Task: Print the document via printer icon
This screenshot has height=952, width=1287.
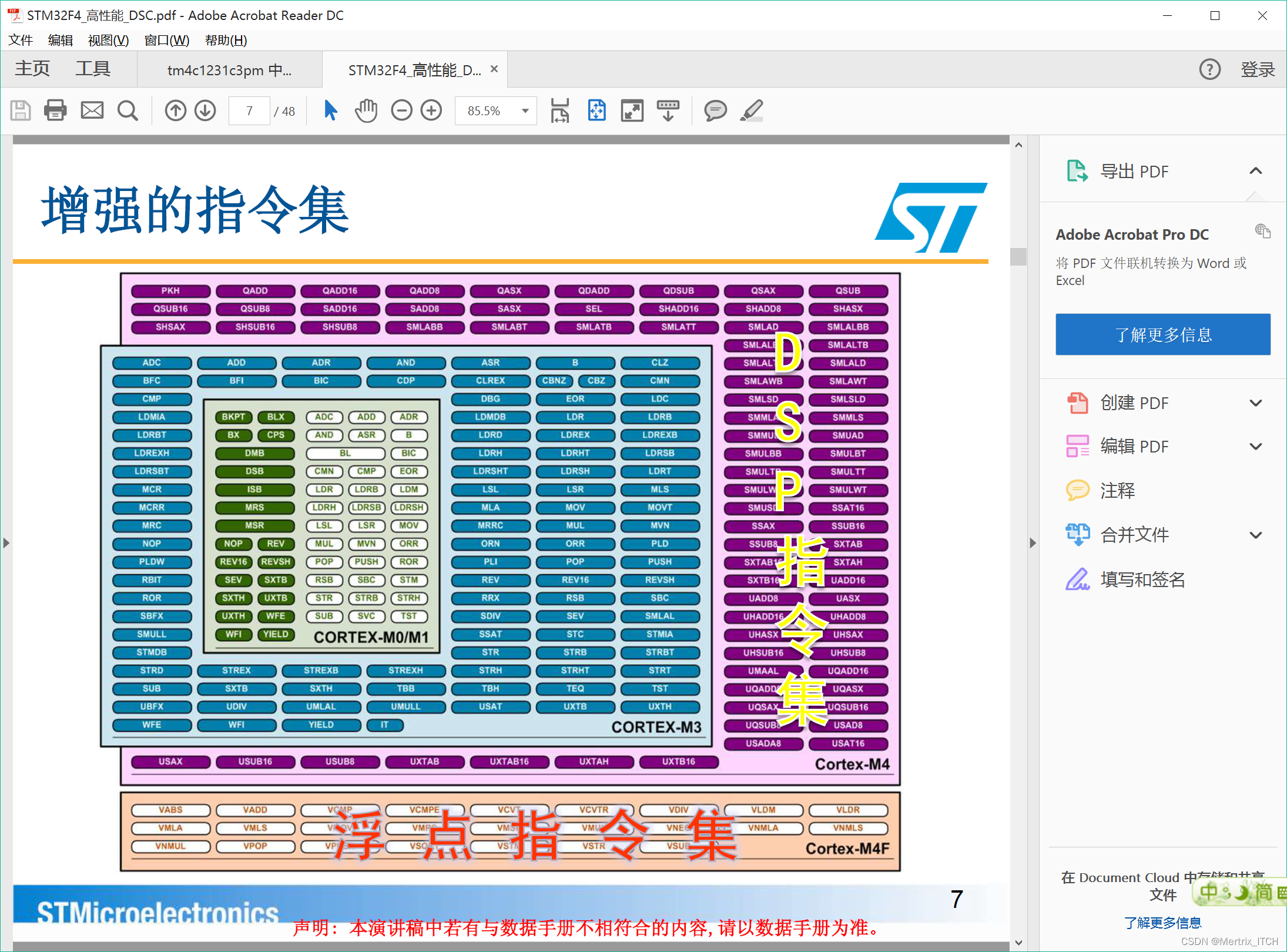Action: (55, 110)
